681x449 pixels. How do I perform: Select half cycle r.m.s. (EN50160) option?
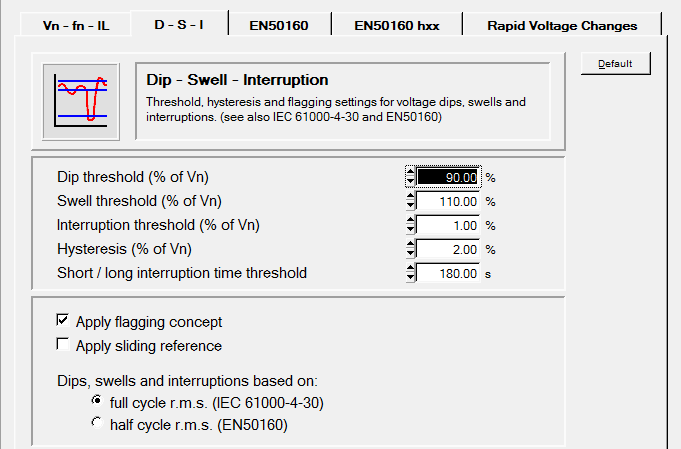[97, 423]
